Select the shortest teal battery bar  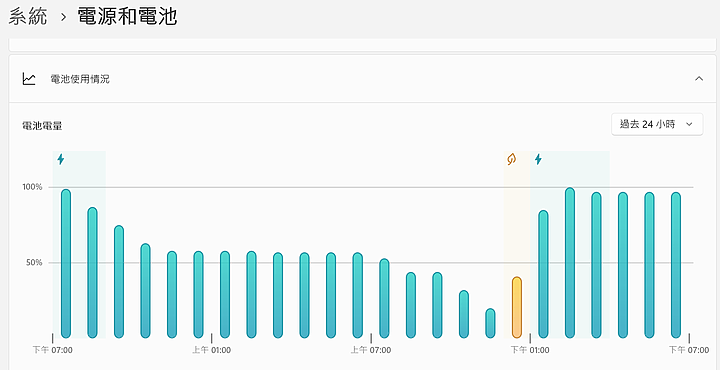490,323
